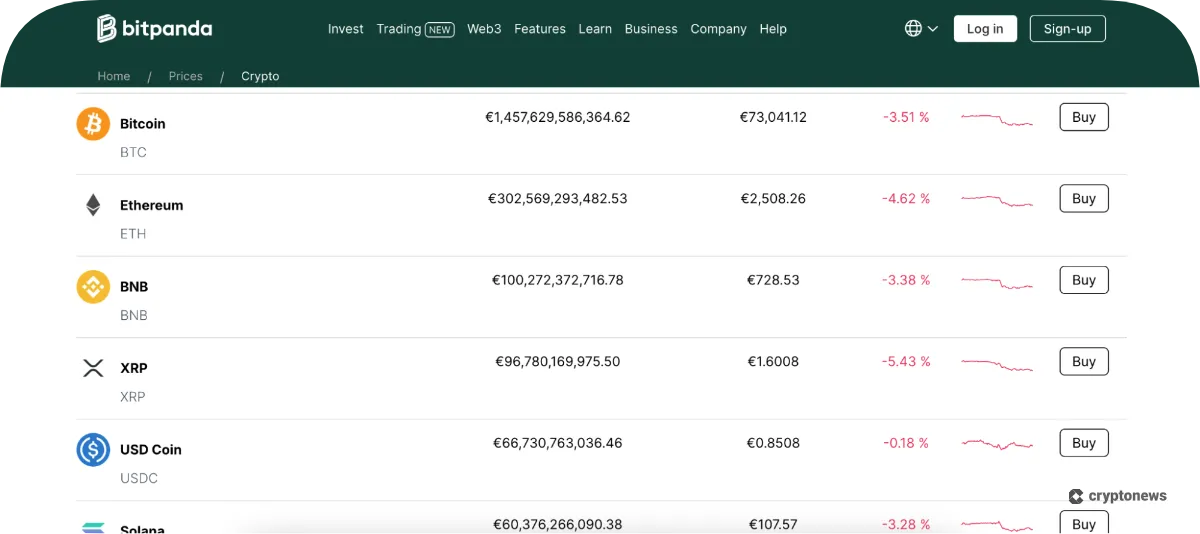Open the BNB asset name
Image resolution: width=1200 pixels, height=534 pixels.
[134, 287]
